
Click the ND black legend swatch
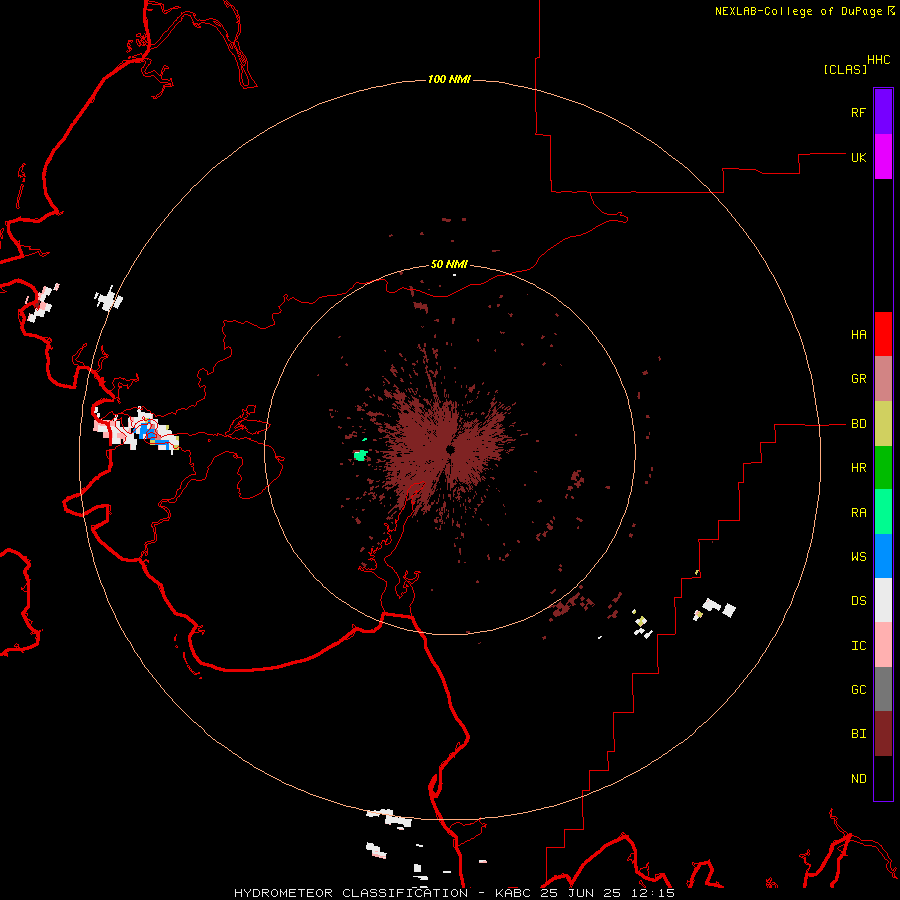point(883,778)
